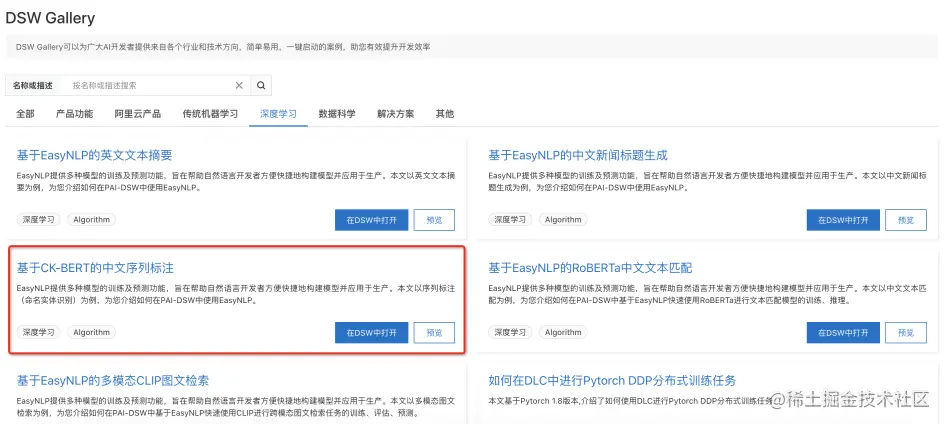Click 在DSW中打开 for RoBERTa中文文本匹配 card
The image size is (944, 424).
click(x=843, y=332)
